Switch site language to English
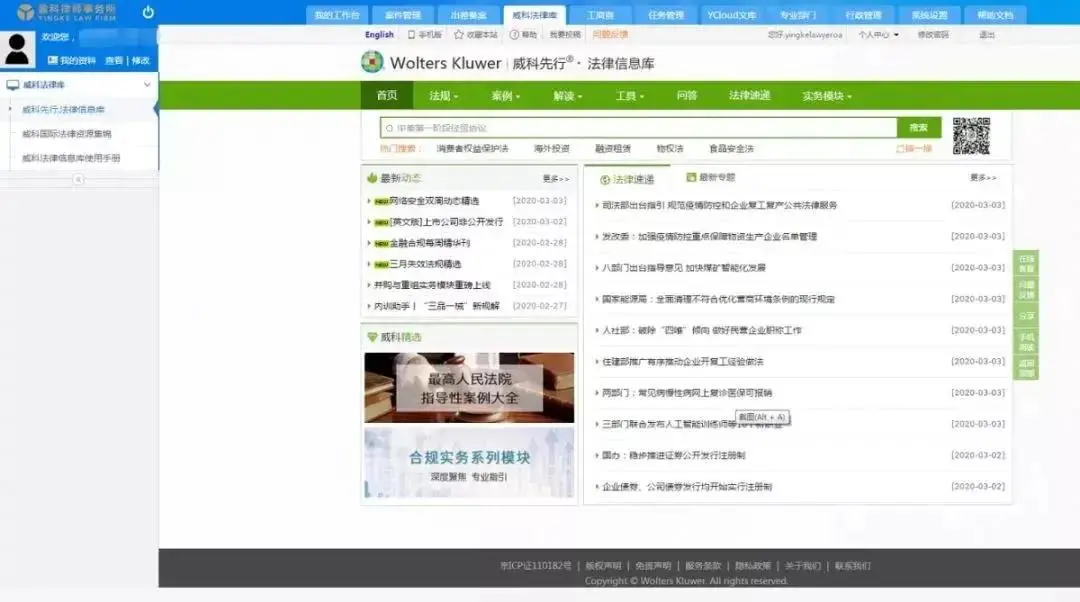Viewport: 1080px width, 602px height. click(x=379, y=34)
